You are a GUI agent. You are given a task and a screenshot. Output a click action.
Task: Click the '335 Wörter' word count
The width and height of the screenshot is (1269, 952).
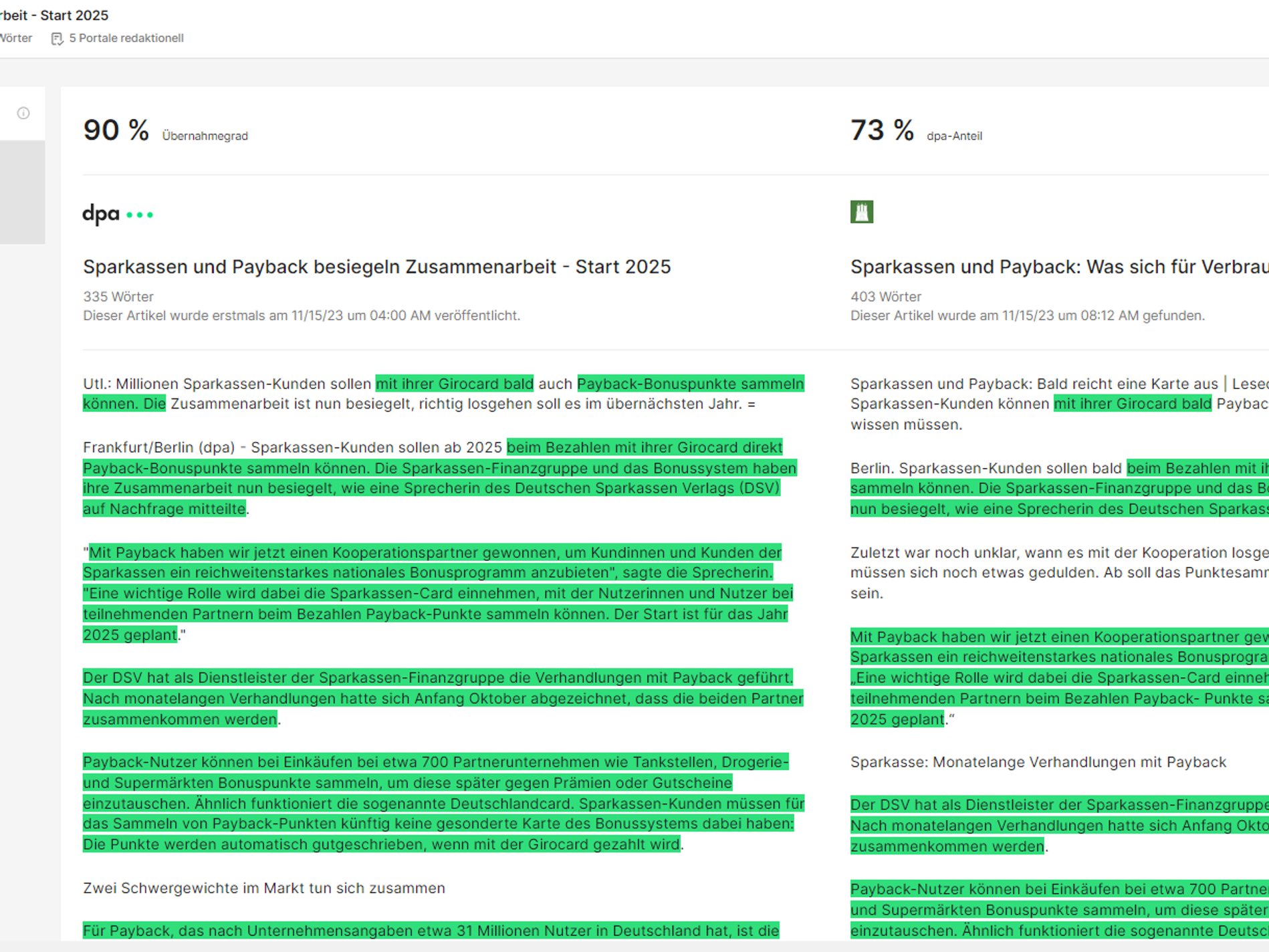(118, 296)
